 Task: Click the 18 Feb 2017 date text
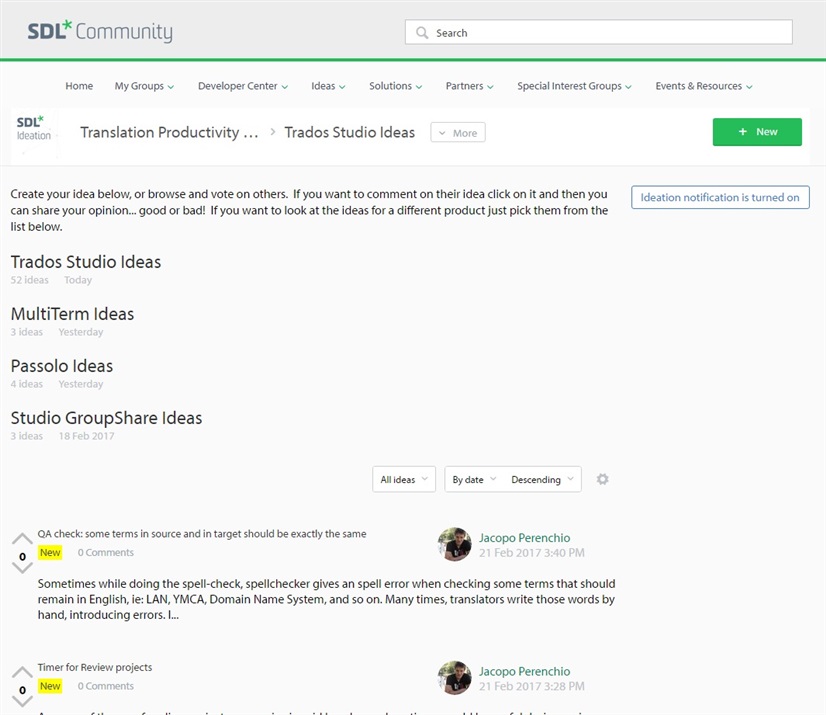pyautogui.click(x=86, y=436)
